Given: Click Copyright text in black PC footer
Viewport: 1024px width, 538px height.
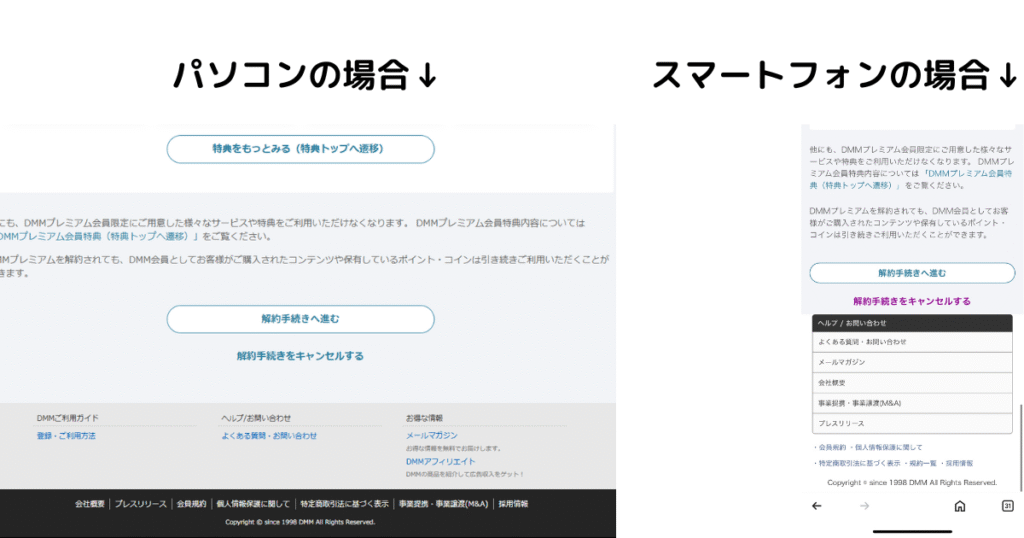Looking at the screenshot, I should click(x=300, y=522).
